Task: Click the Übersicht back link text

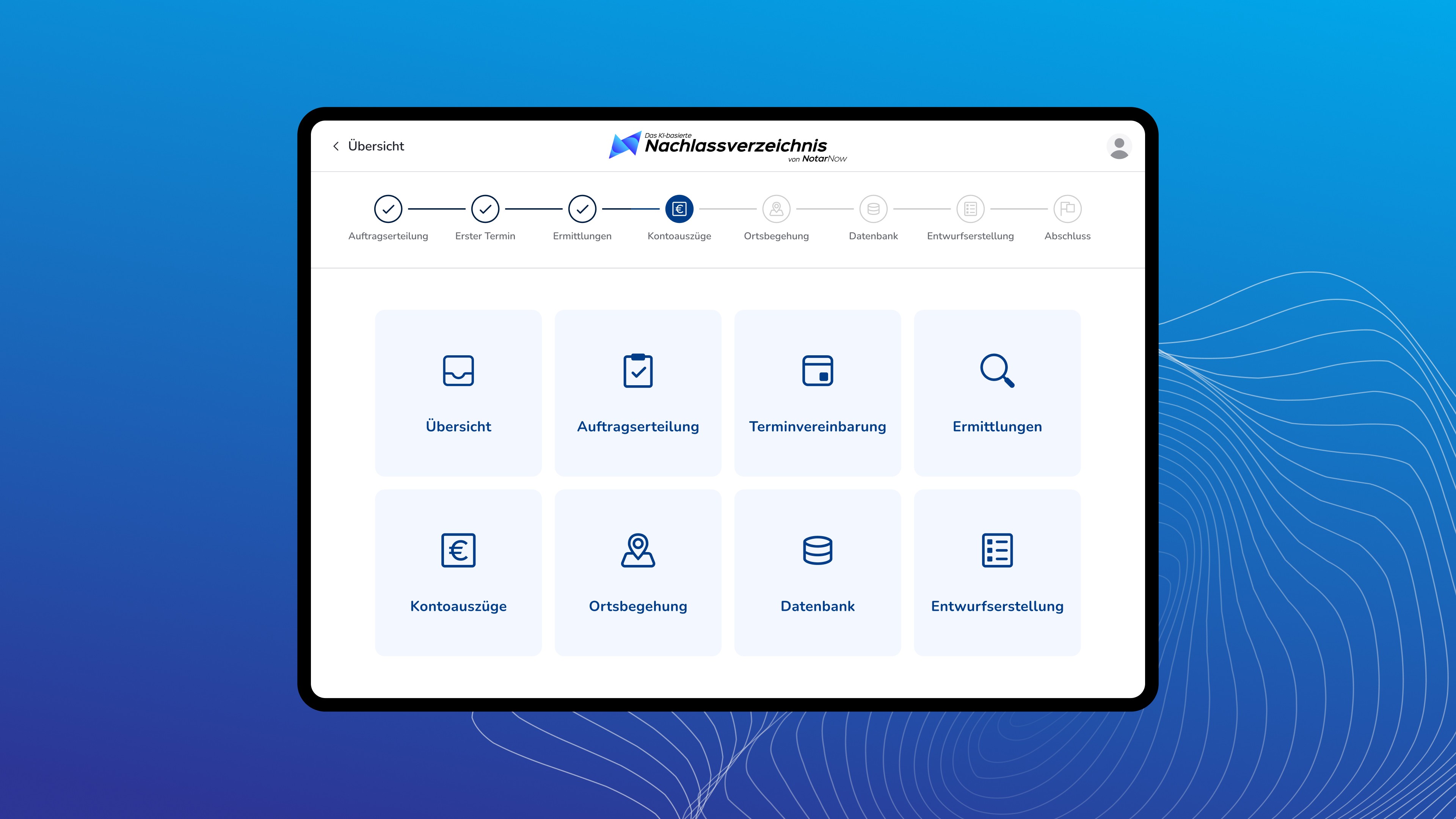Action: [376, 146]
